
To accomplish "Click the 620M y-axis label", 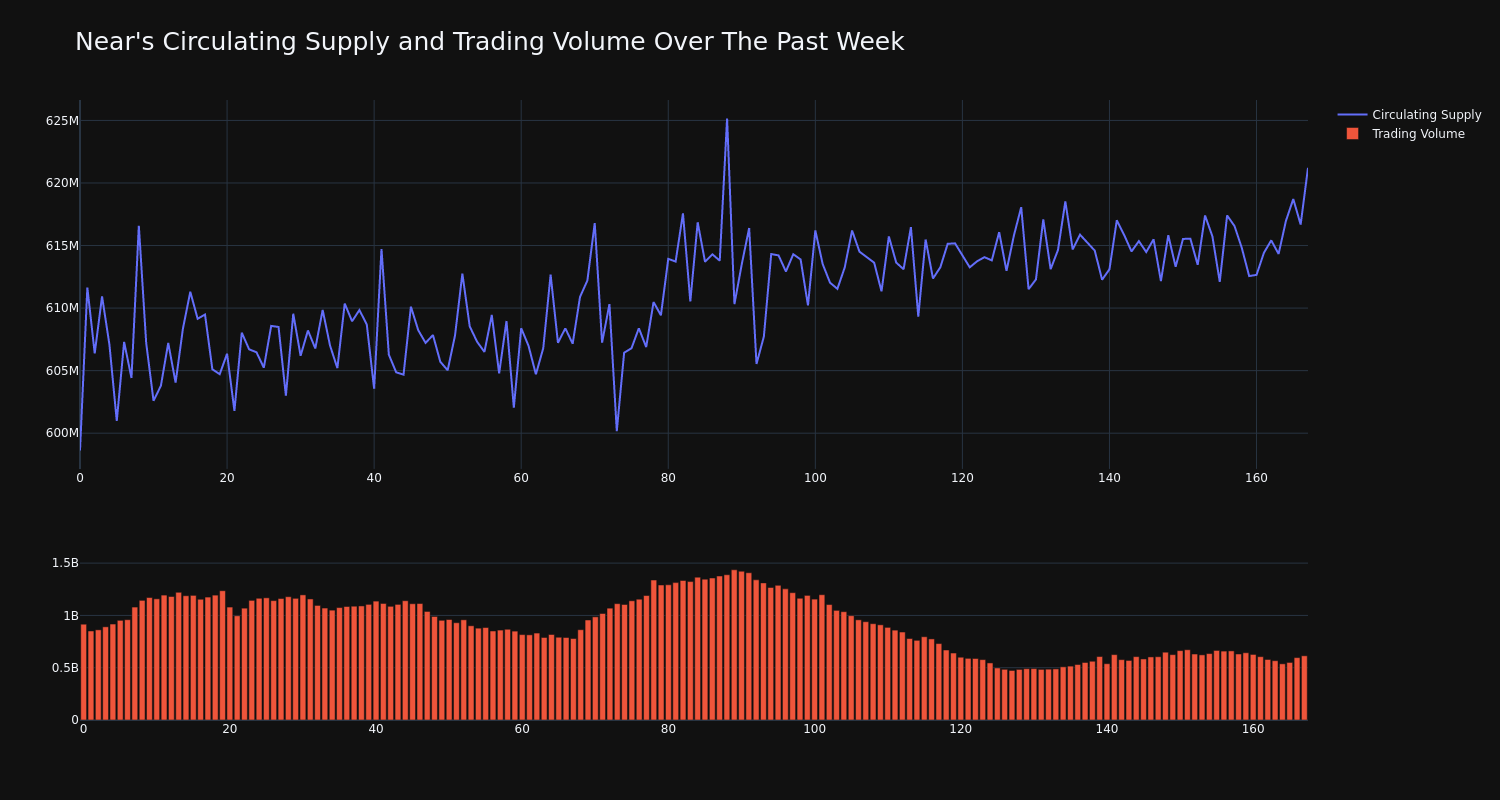I will coord(62,183).
